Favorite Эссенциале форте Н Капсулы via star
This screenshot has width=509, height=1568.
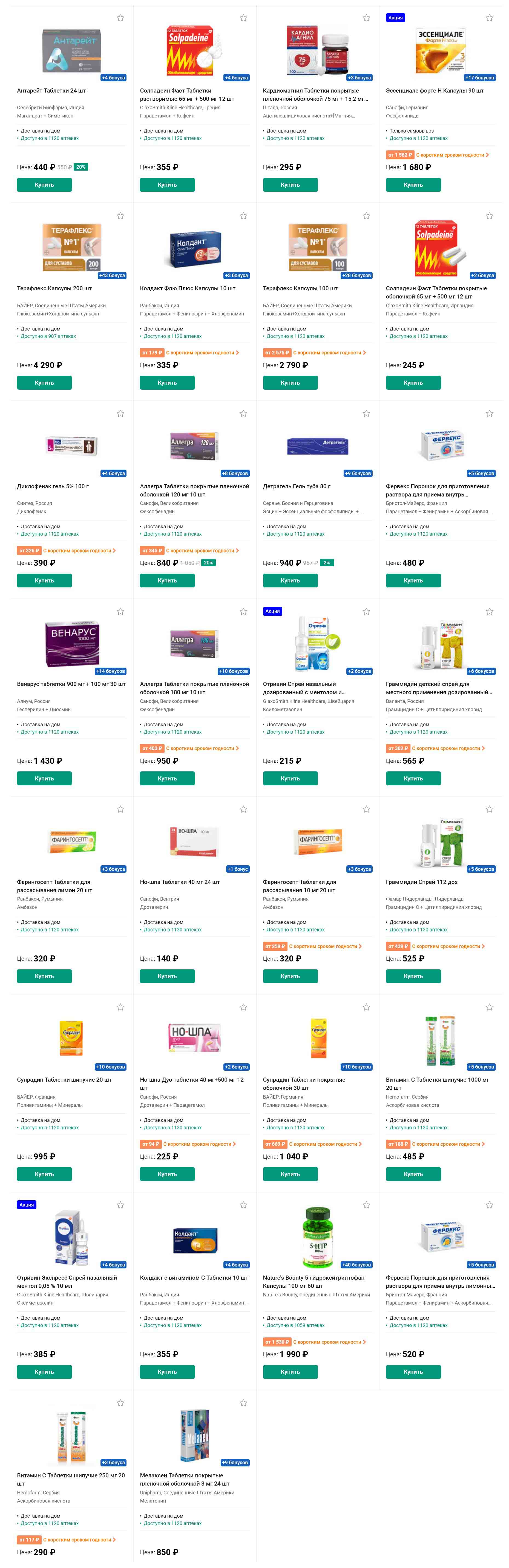[489, 18]
